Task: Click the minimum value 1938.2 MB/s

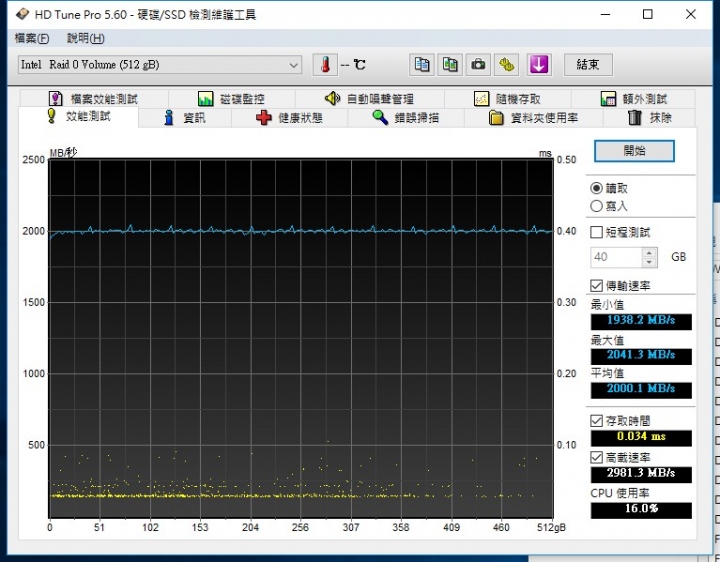Action: (641, 320)
